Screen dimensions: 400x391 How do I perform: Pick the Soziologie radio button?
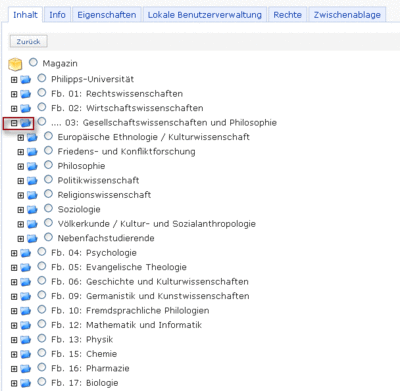pos(48,208)
